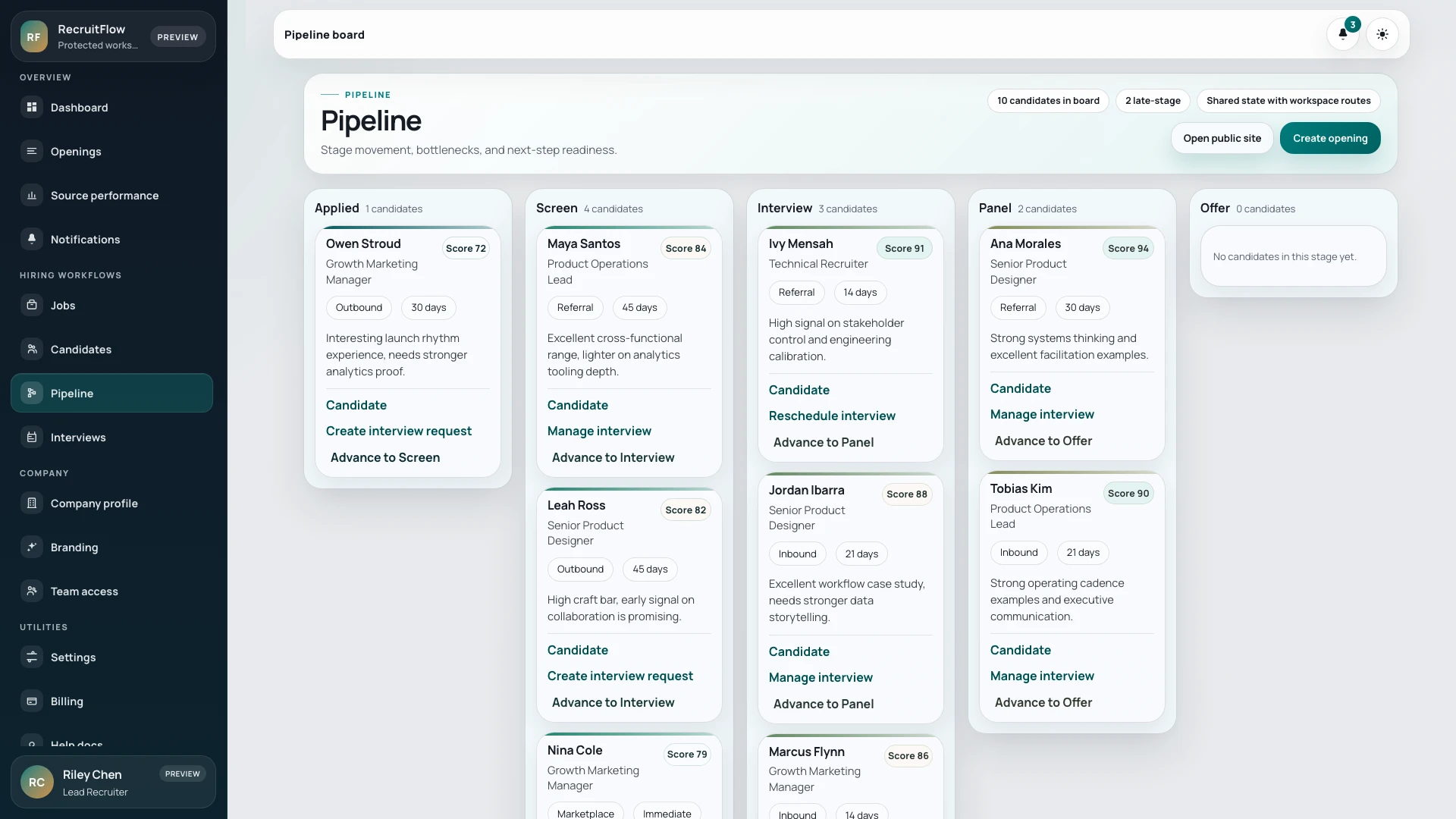Screen dimensions: 1456x819
Task: Open Manage interview for Ana Morales
Action: (x=1042, y=414)
